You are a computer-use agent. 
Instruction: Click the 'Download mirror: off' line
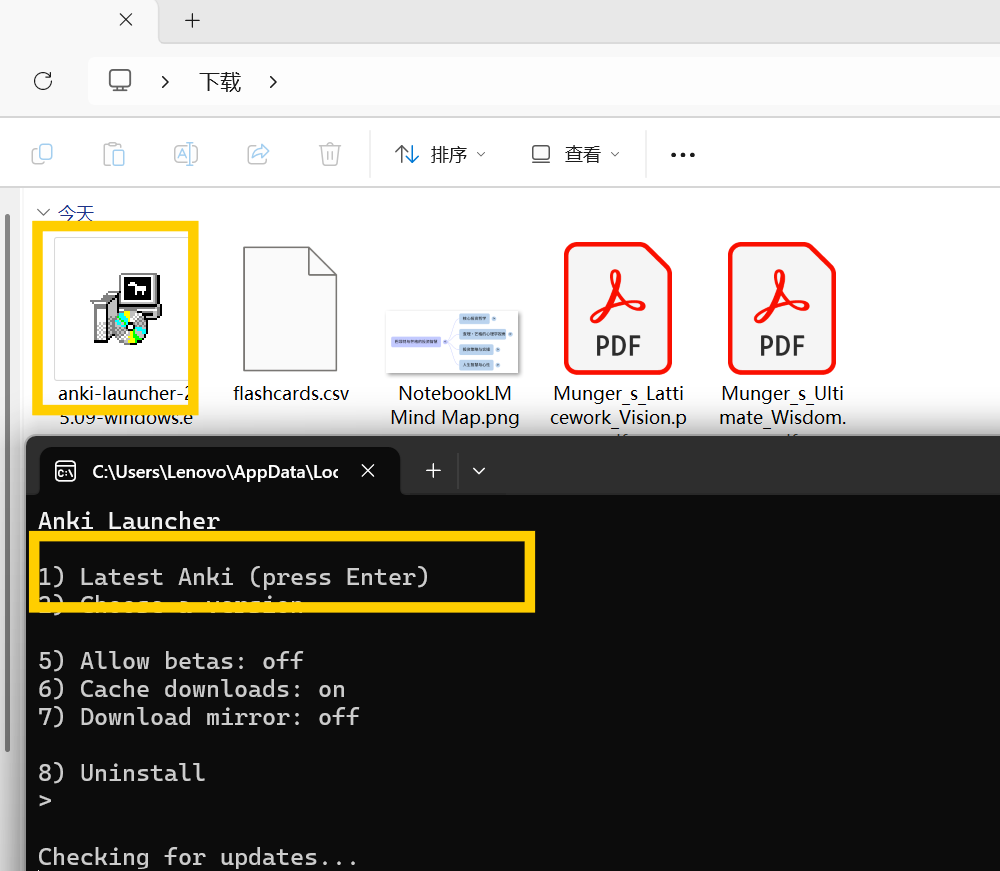tap(198, 717)
